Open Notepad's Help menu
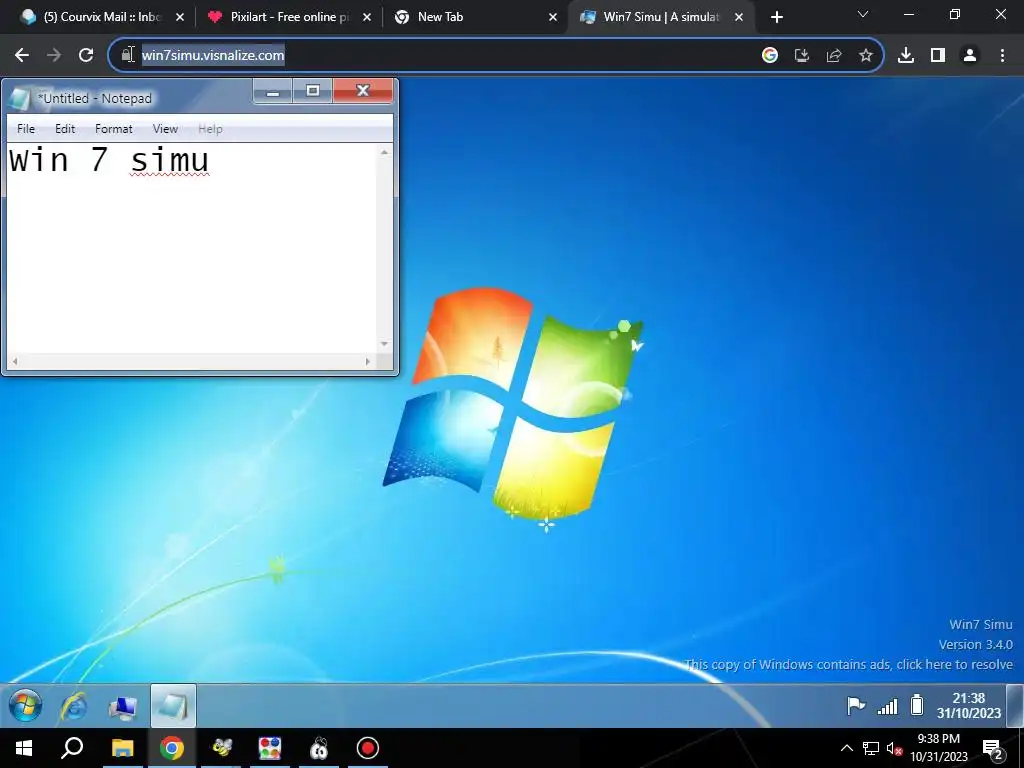The image size is (1024, 768). pos(210,129)
